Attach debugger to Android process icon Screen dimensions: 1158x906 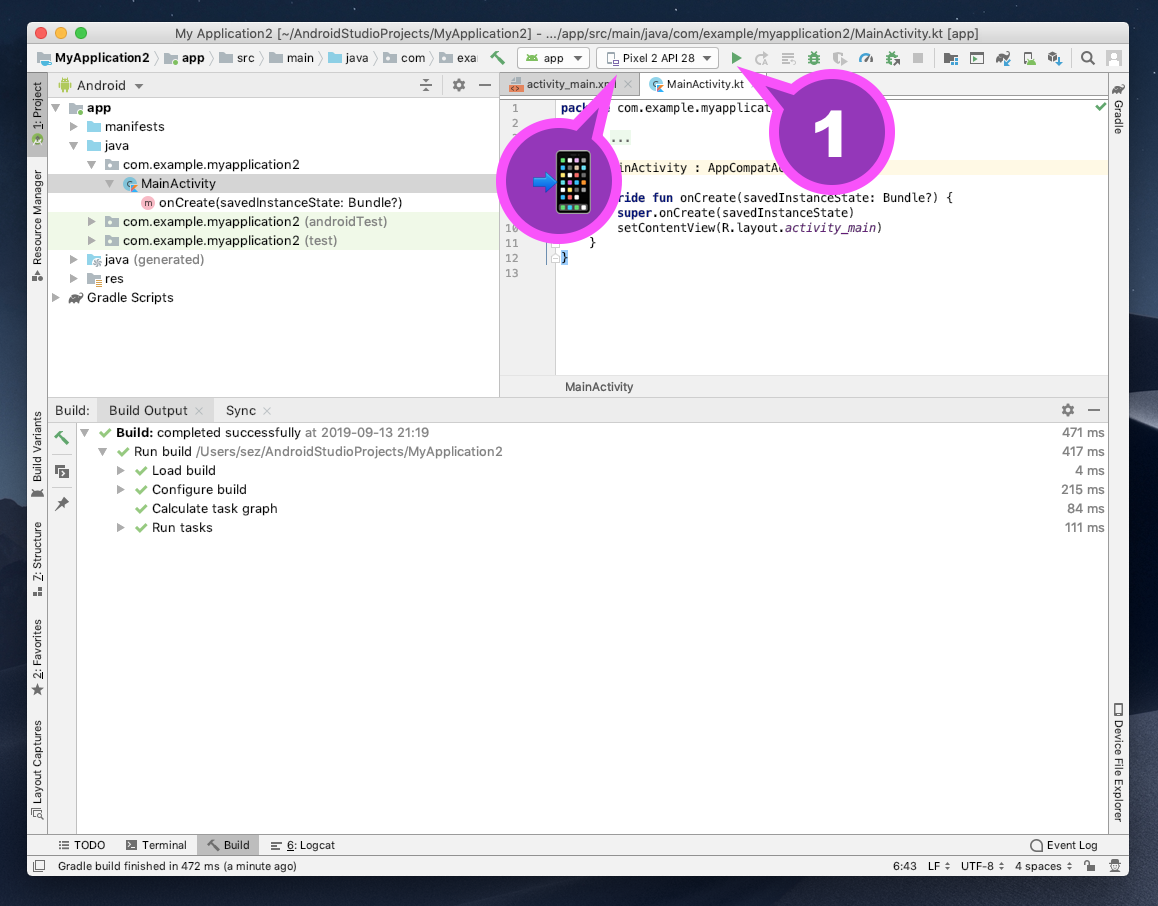[892, 58]
